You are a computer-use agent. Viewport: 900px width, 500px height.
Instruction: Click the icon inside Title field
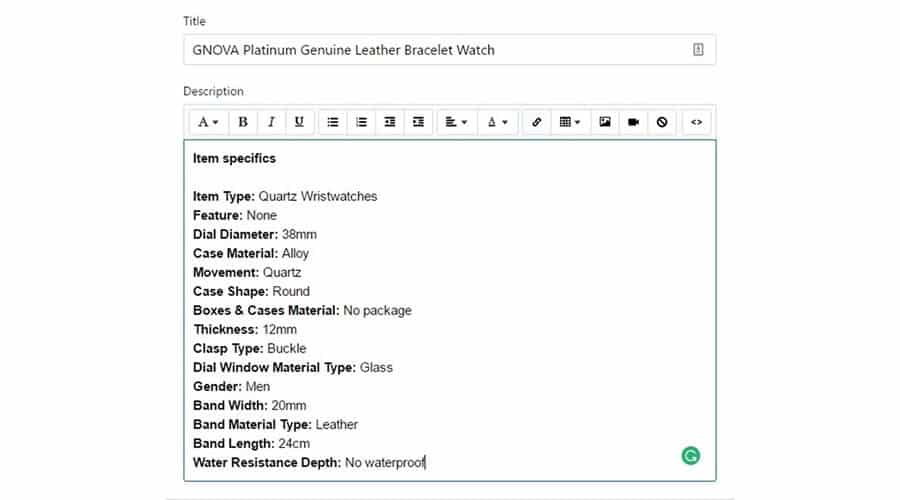(x=698, y=49)
